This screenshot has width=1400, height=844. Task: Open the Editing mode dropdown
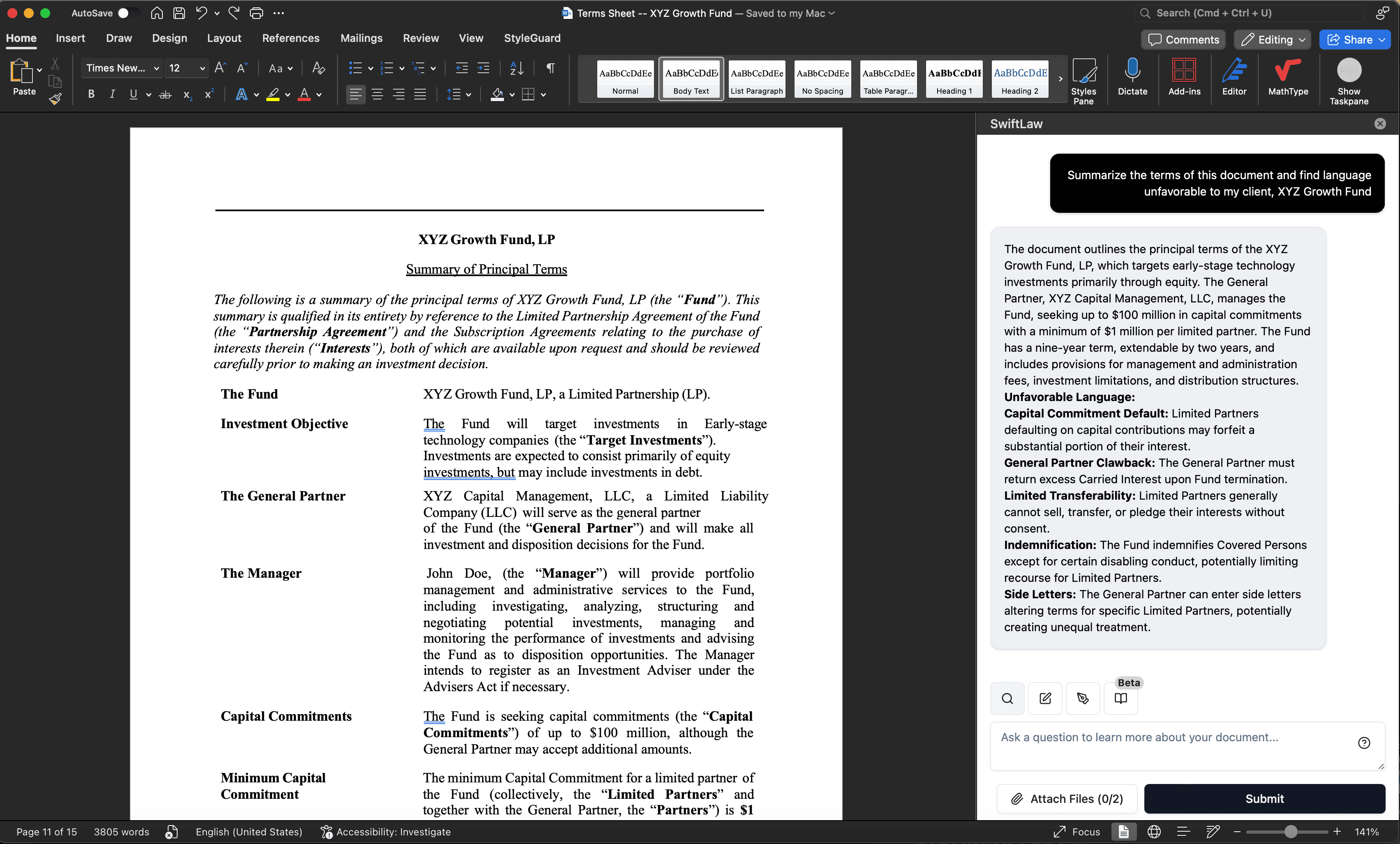click(1273, 40)
